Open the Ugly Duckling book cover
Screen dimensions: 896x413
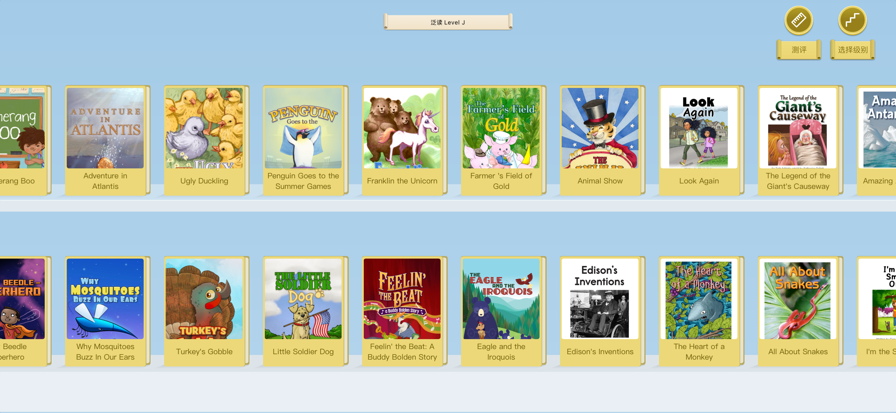(x=204, y=128)
